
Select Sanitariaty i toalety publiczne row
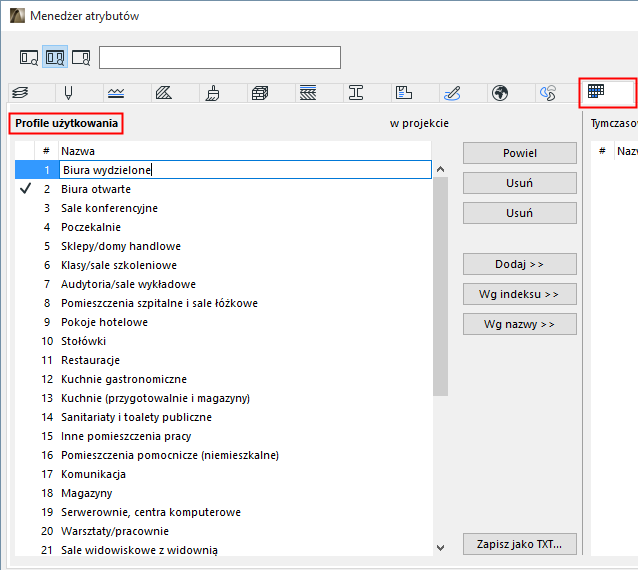coord(223,417)
